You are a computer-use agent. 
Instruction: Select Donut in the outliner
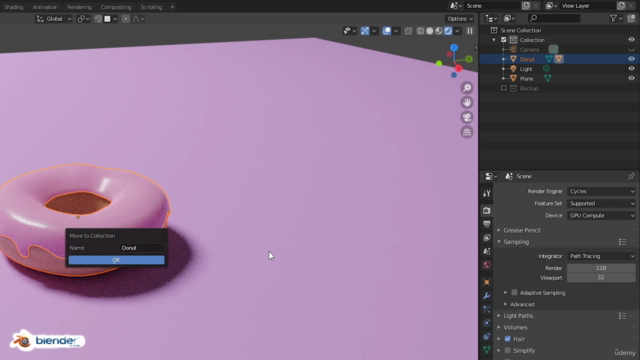click(x=527, y=59)
